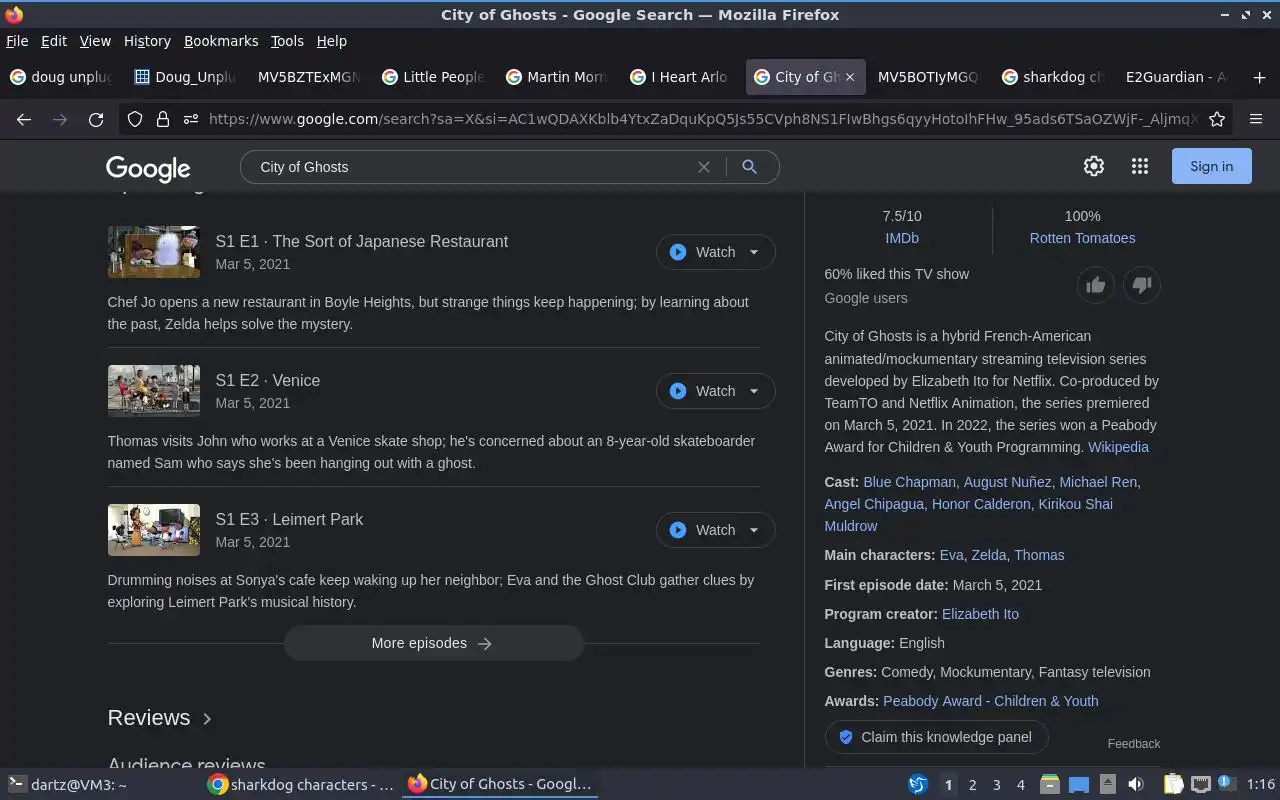Click the thumbs up icon
Image resolution: width=1280 pixels, height=800 pixels.
[1096, 285]
